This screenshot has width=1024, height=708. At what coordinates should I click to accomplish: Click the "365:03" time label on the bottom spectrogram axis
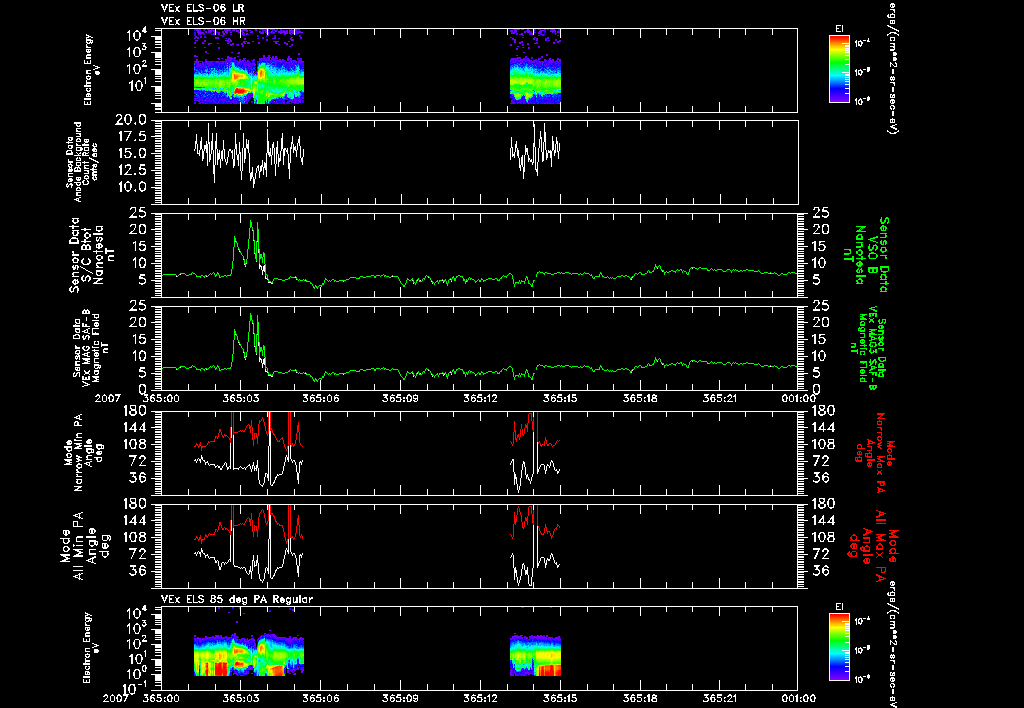[x=241, y=698]
